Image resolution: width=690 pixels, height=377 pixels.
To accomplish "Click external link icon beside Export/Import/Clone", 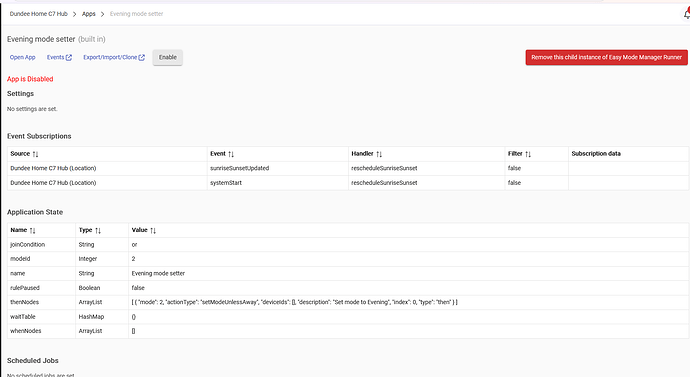I will pyautogui.click(x=142, y=57).
